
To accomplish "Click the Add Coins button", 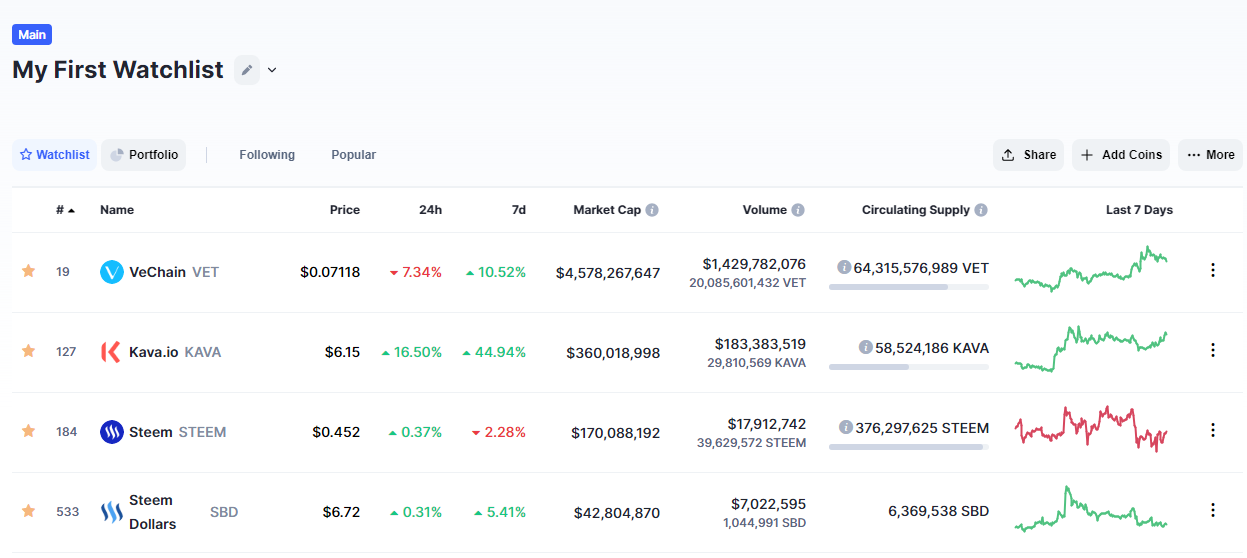I will [x=1121, y=155].
